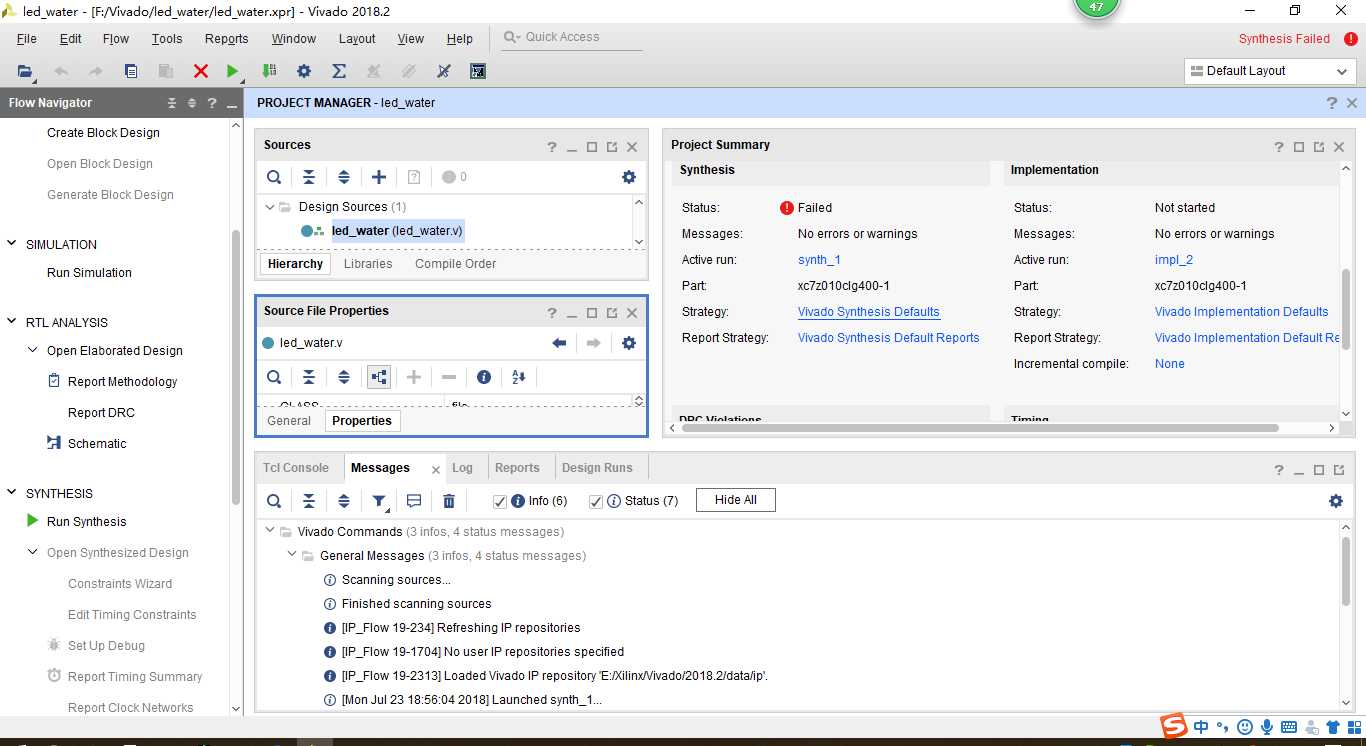Toggle the Status (7) checkbox
Screen dimensions: 1366x746
click(596, 501)
